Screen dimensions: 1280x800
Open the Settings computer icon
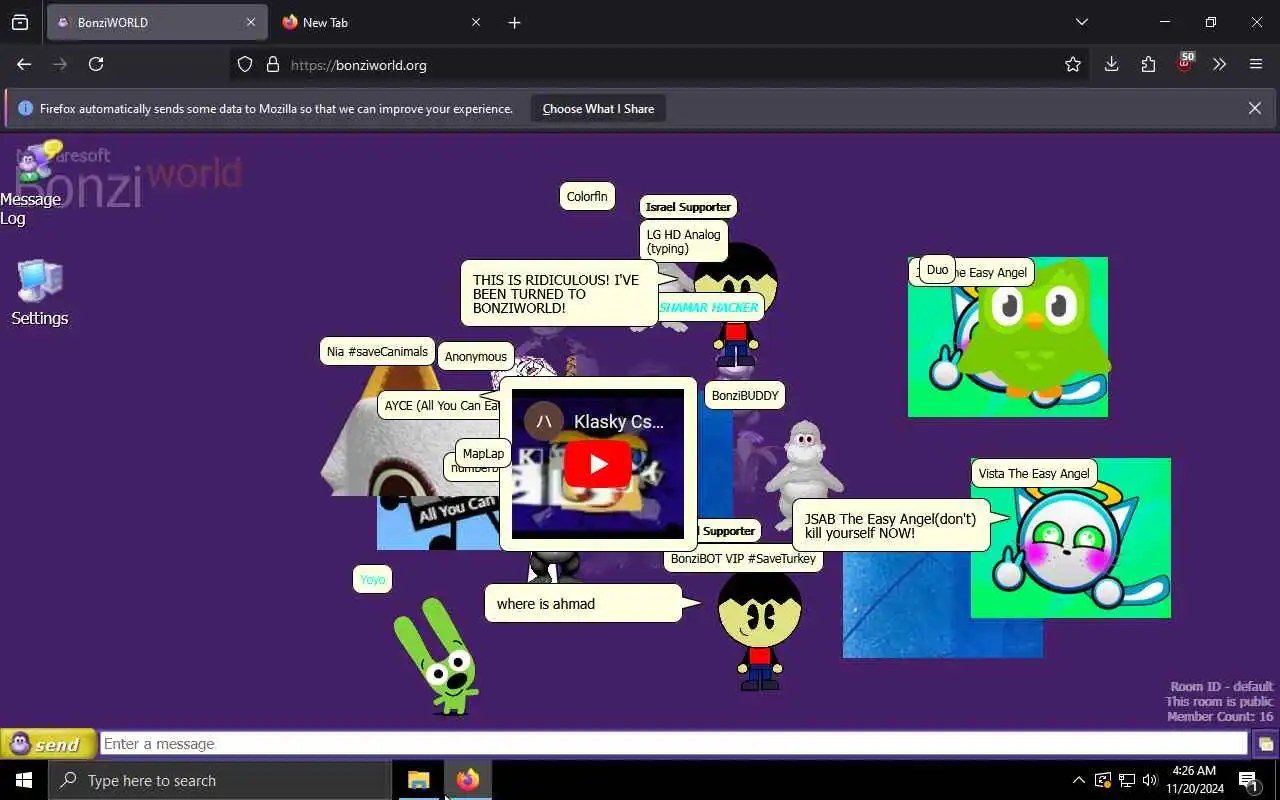pos(40,293)
